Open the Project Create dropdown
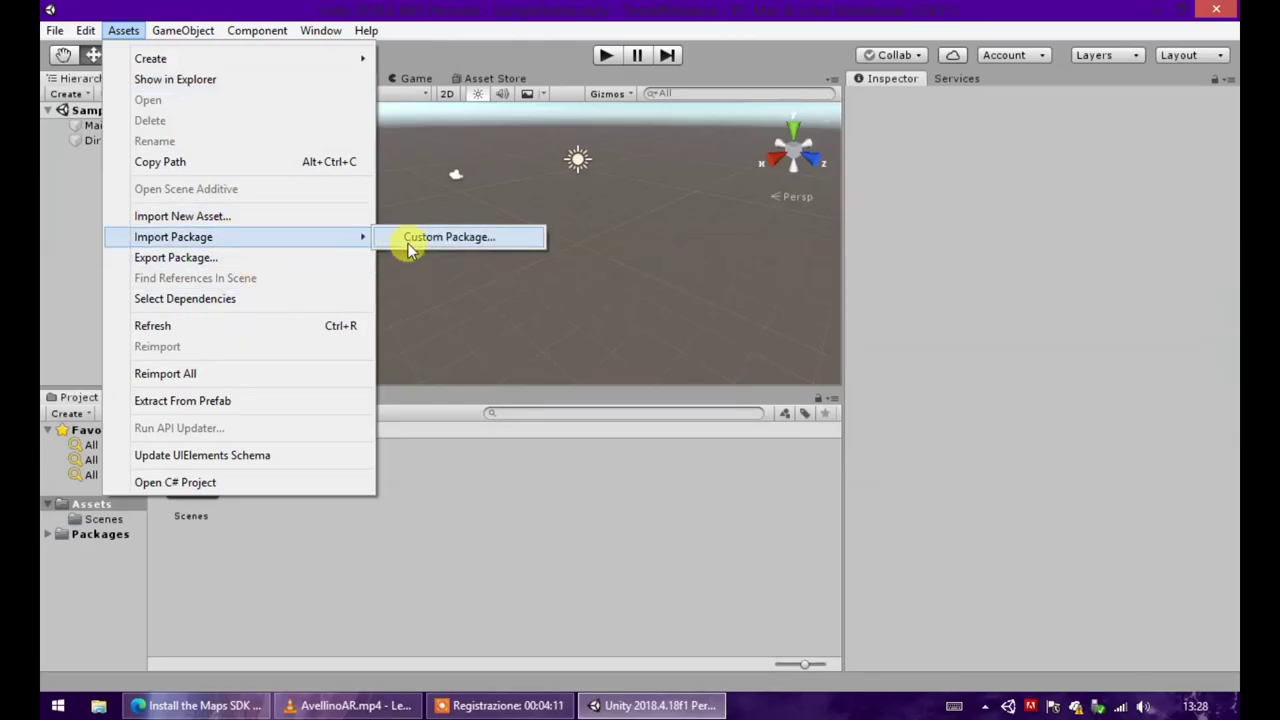This screenshot has height=720, width=1280. point(70,413)
